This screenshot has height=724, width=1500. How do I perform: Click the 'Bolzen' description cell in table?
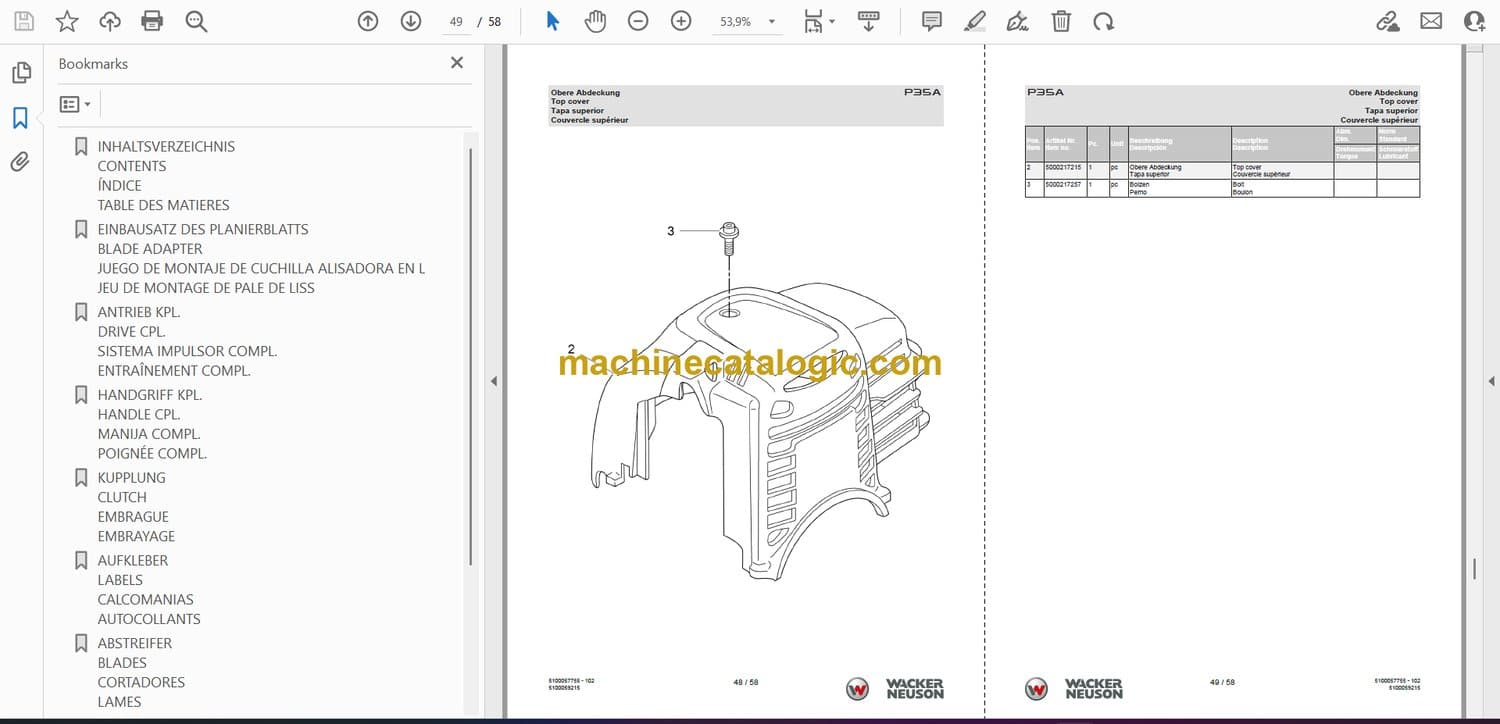click(1179, 188)
